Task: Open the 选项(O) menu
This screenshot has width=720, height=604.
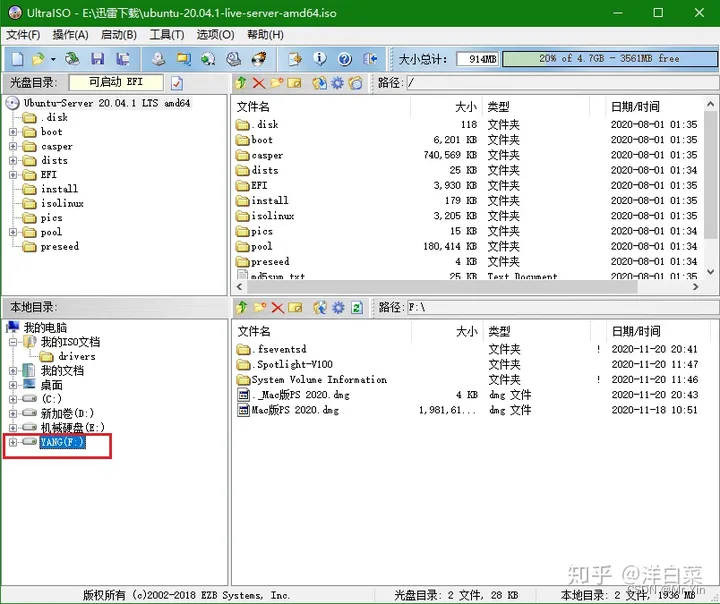Action: coord(215,35)
